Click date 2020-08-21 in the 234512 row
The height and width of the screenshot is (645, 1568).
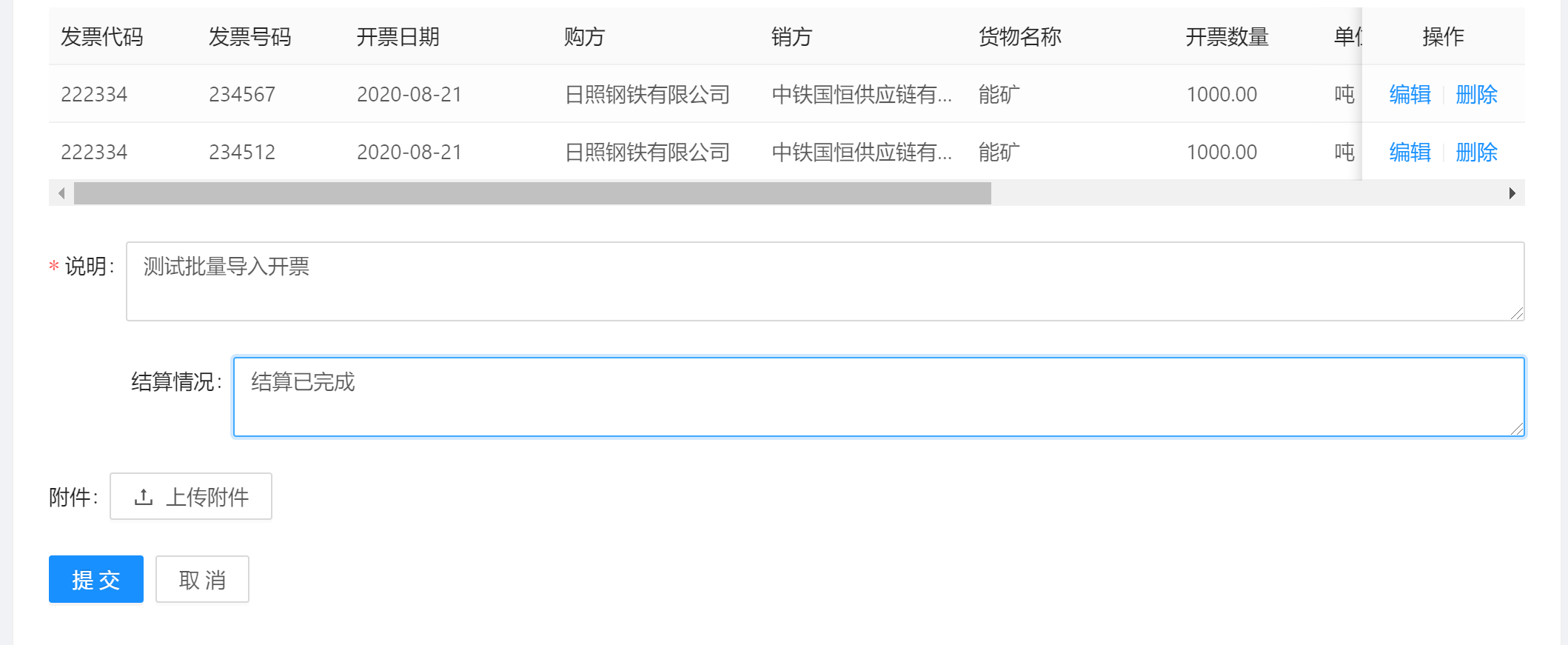pyautogui.click(x=409, y=152)
